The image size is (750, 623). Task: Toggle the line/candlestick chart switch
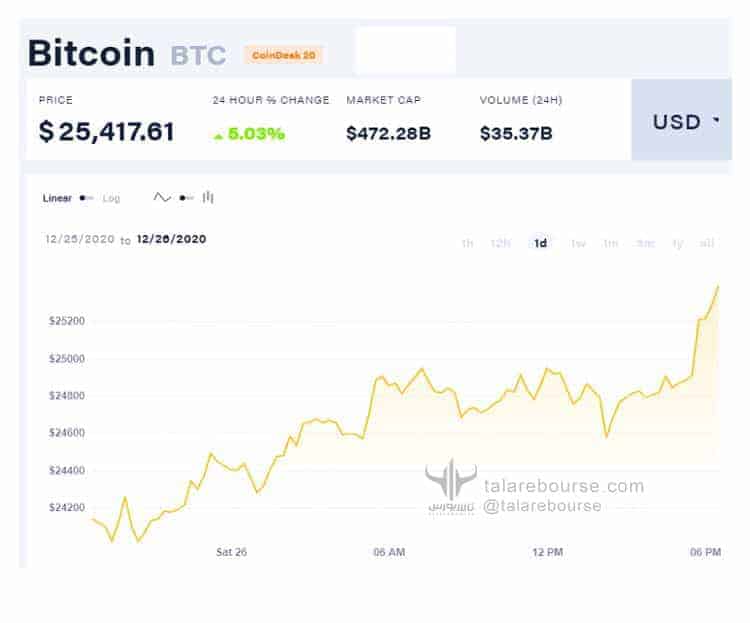186,198
